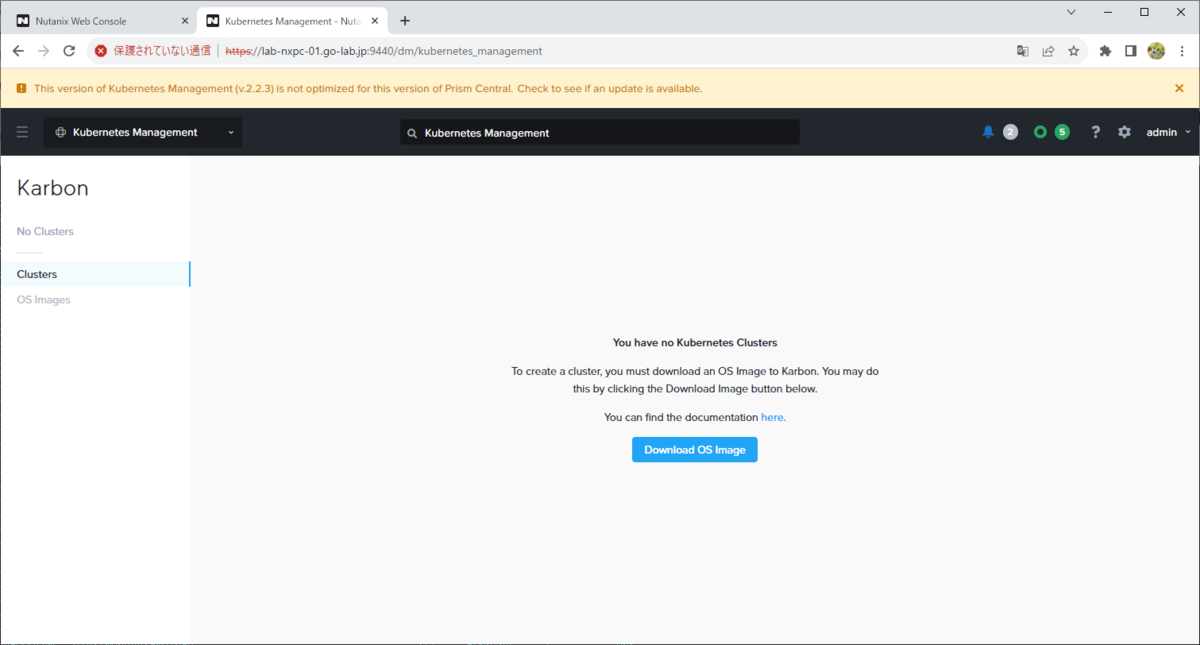The width and height of the screenshot is (1200, 645).
Task: Click the browser address bar URL
Action: pyautogui.click(x=384, y=51)
